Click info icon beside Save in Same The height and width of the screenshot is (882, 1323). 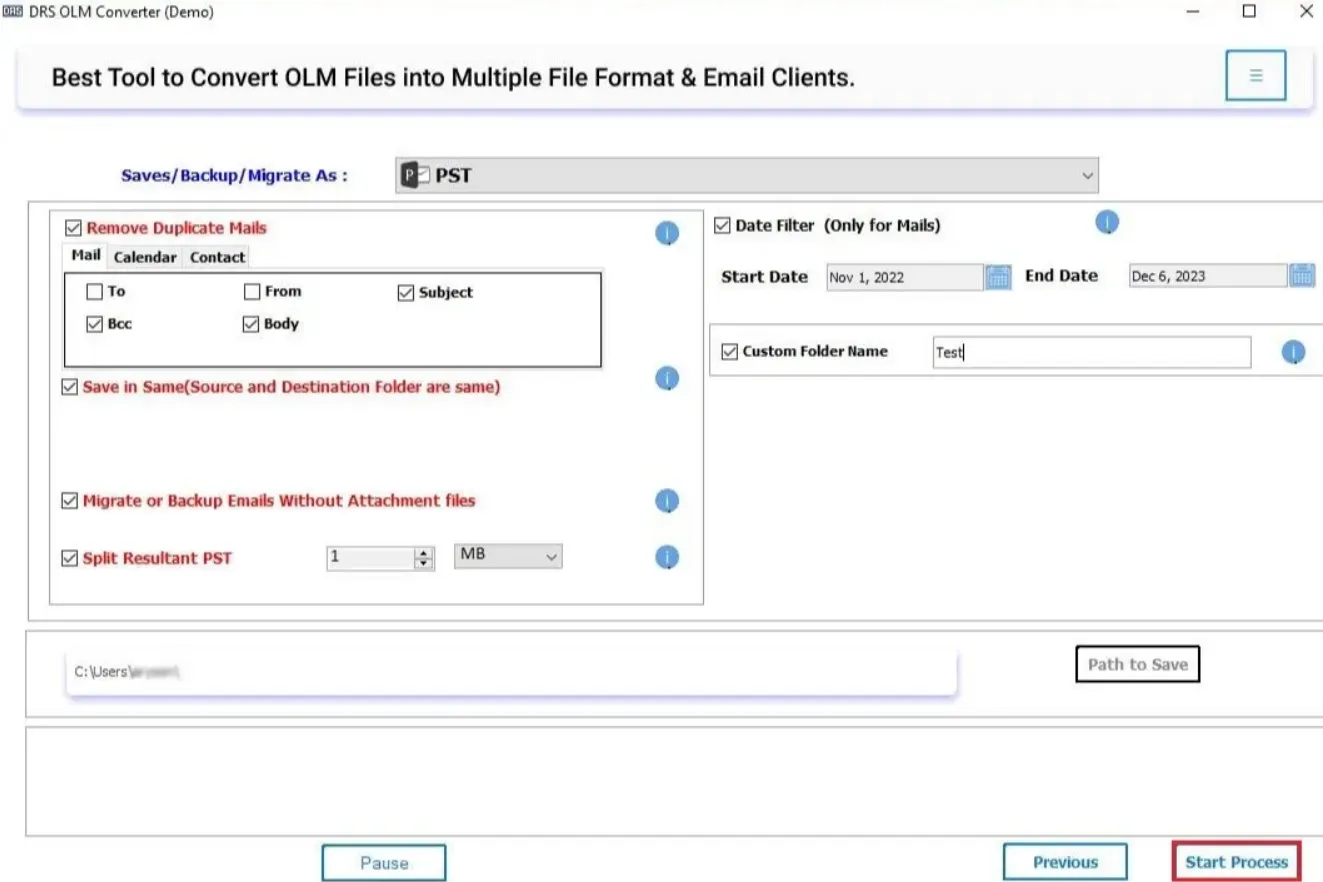(x=667, y=378)
